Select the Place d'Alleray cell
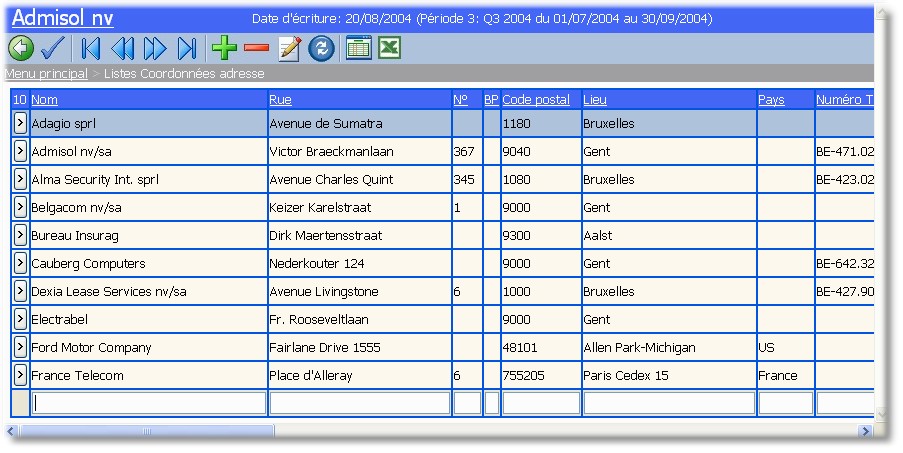This screenshot has width=903, height=453. tap(360, 375)
